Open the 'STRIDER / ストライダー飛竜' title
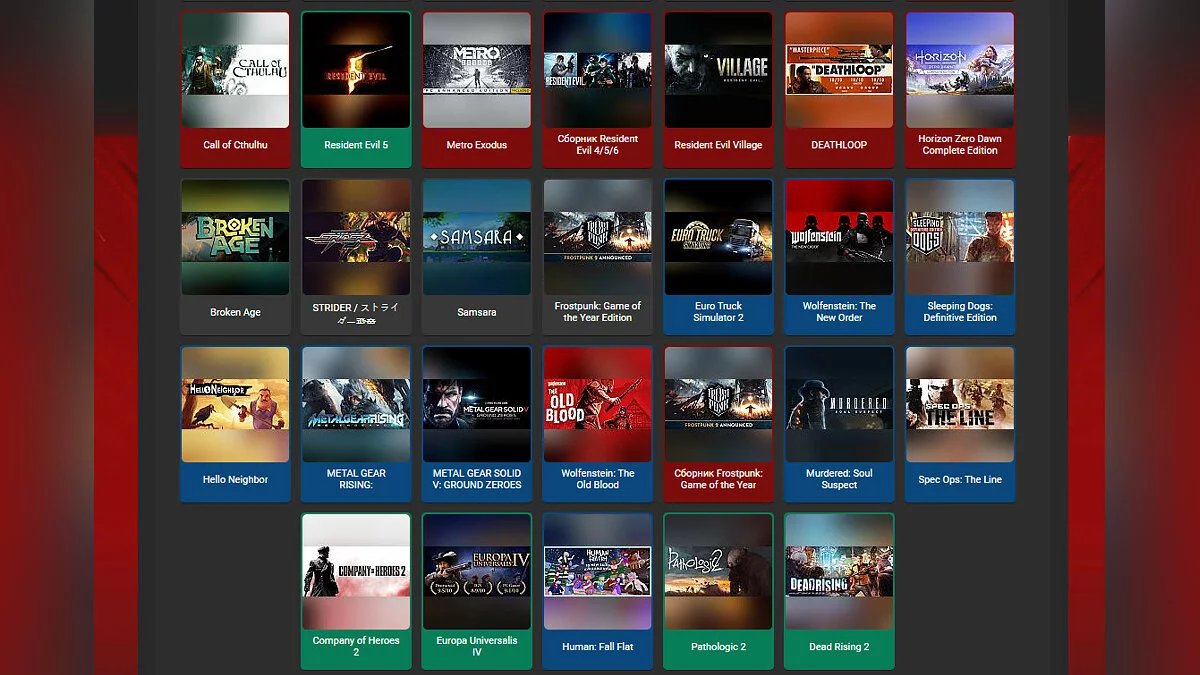 click(x=356, y=314)
